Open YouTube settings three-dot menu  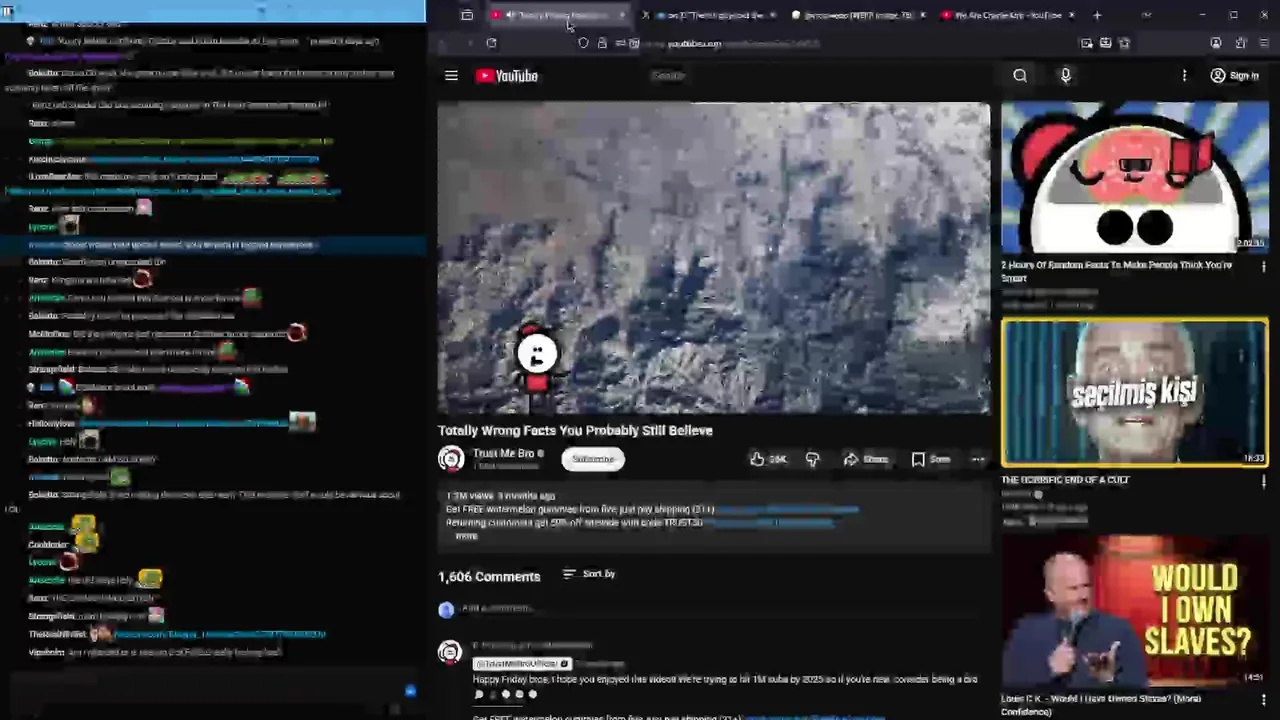[x=1184, y=76]
